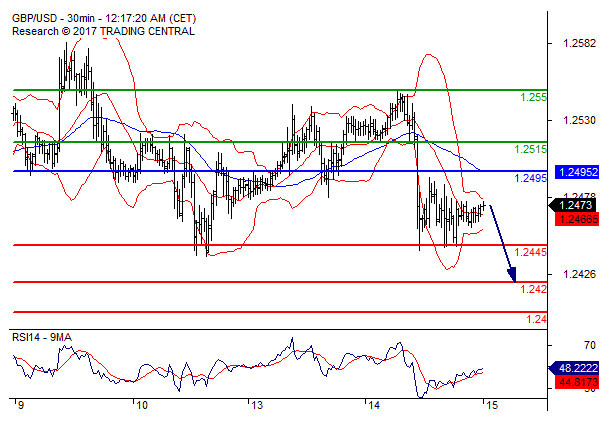Select the RSI 70 level label

click(589, 345)
